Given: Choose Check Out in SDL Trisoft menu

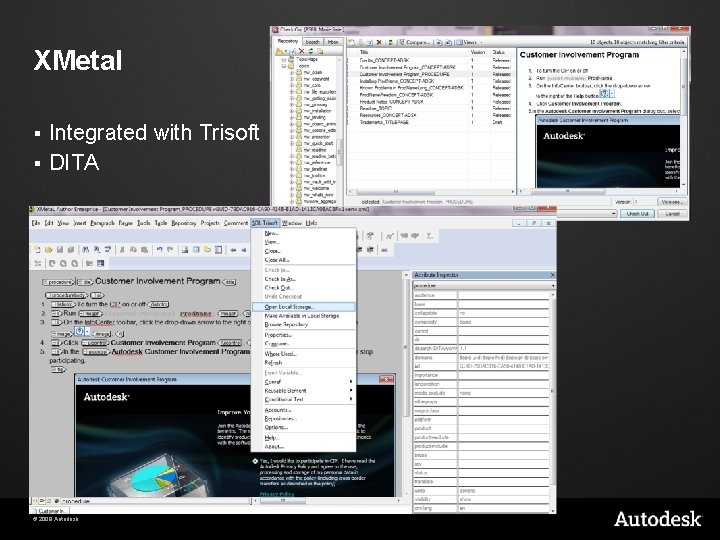Looking at the screenshot, I should click(304, 287).
